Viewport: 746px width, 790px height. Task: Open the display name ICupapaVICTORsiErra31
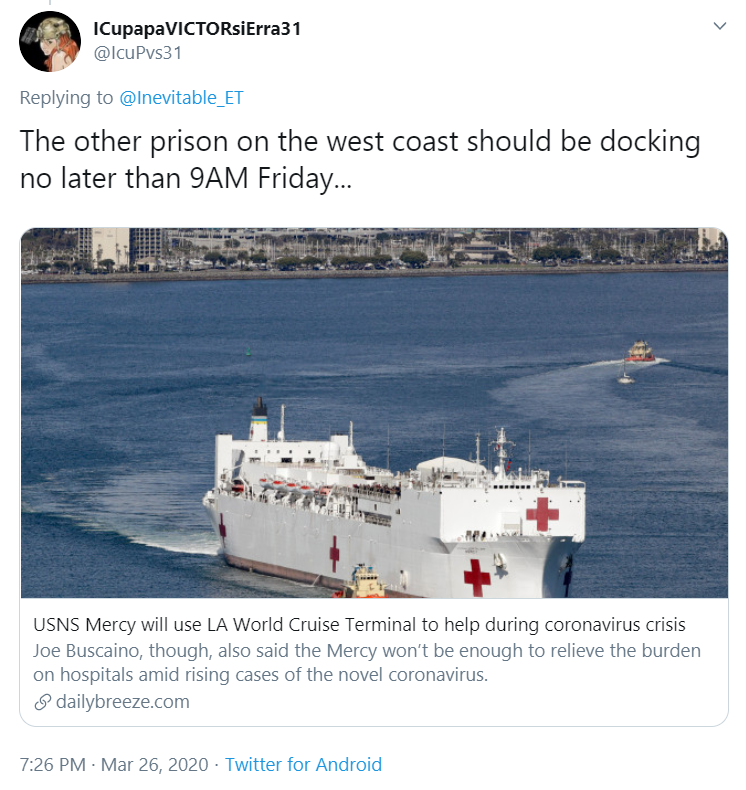click(197, 29)
